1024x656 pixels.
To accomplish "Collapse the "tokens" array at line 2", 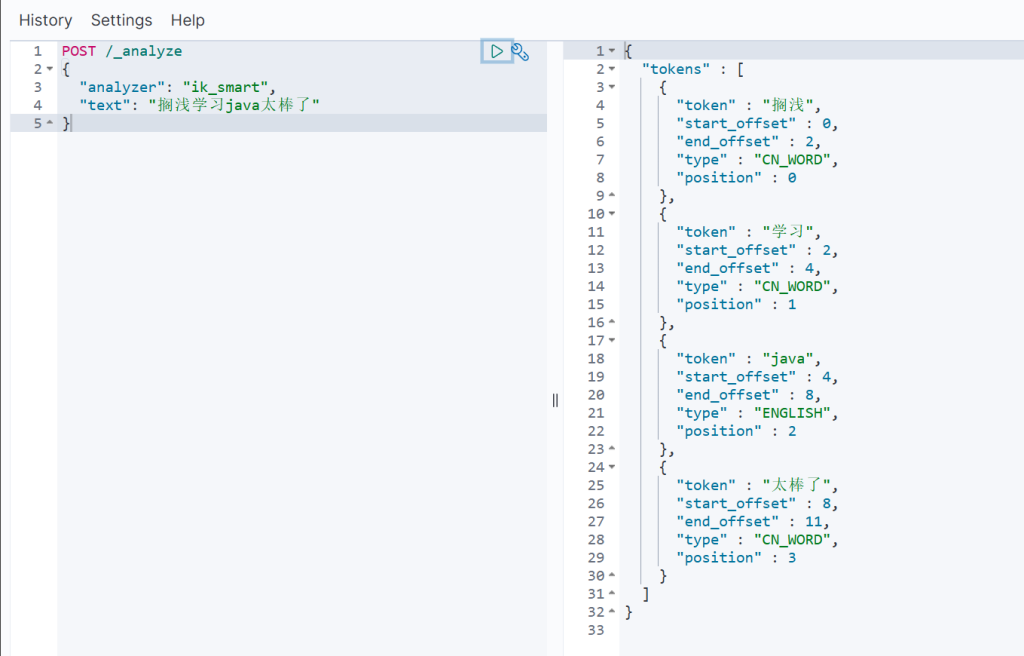I will click(612, 69).
